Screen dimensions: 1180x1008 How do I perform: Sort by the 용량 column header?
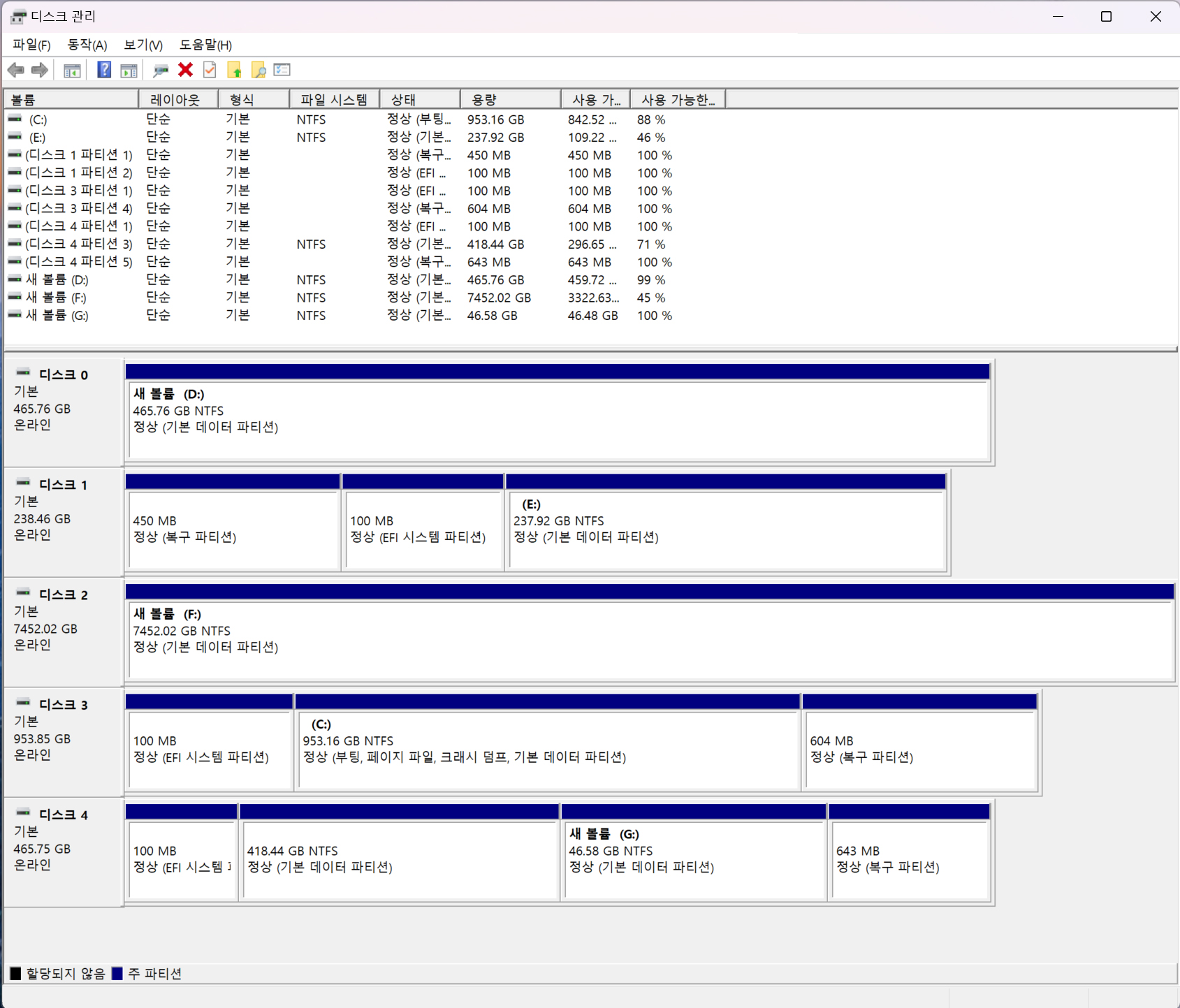tap(510, 100)
